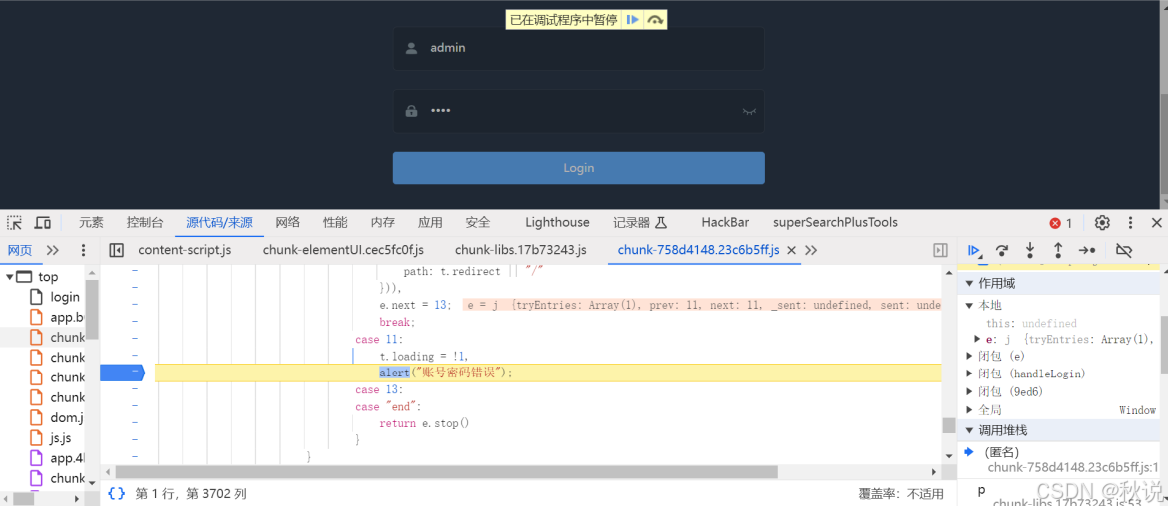Expand the 全局 scope
Screen dimensions: 1168x511
point(969,410)
